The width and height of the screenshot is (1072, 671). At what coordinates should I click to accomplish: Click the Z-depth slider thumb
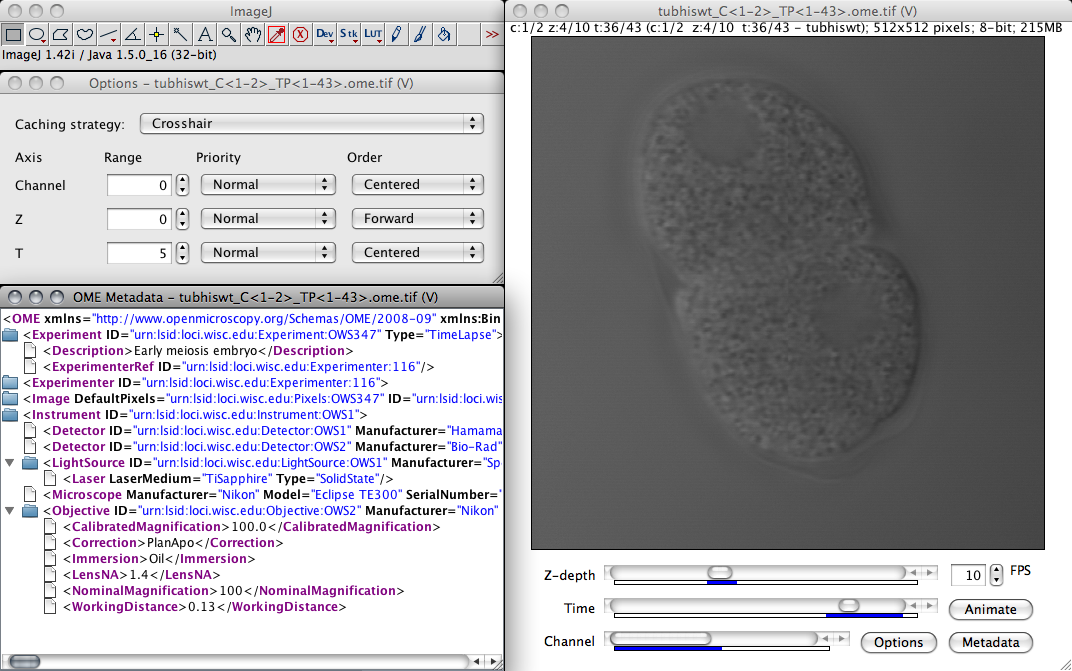[720, 573]
